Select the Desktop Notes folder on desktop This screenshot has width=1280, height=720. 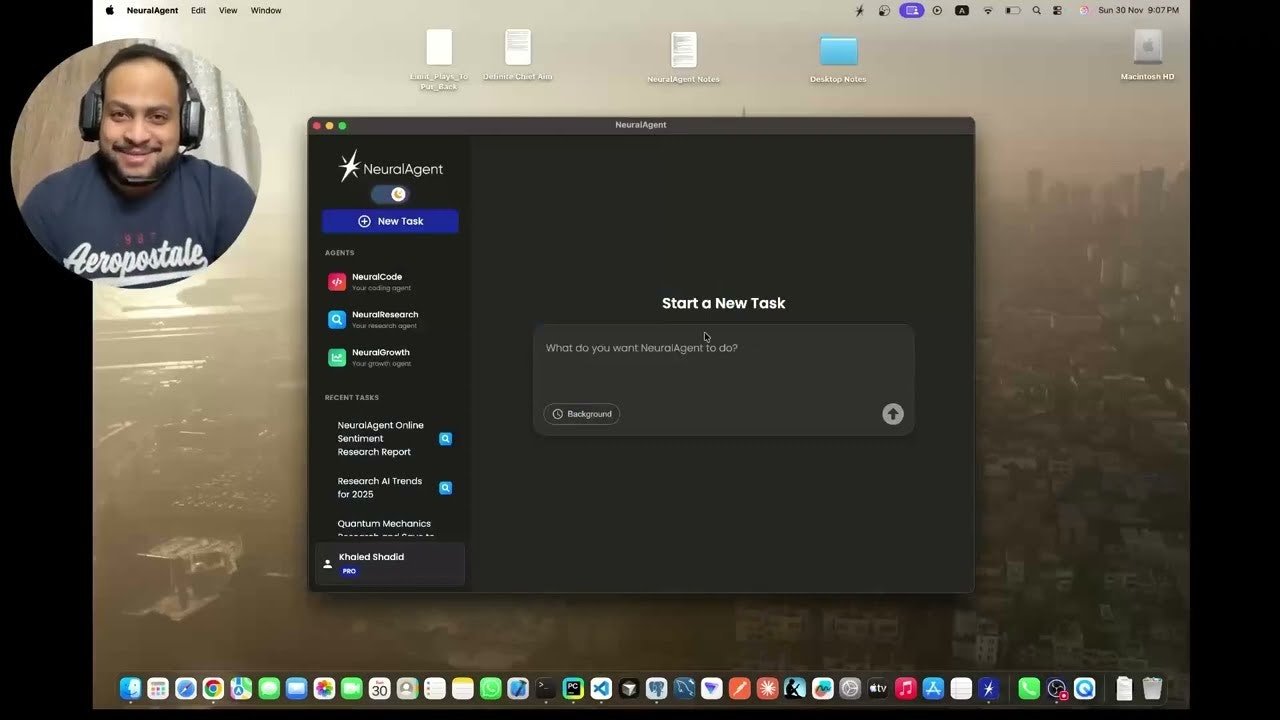tap(838, 57)
